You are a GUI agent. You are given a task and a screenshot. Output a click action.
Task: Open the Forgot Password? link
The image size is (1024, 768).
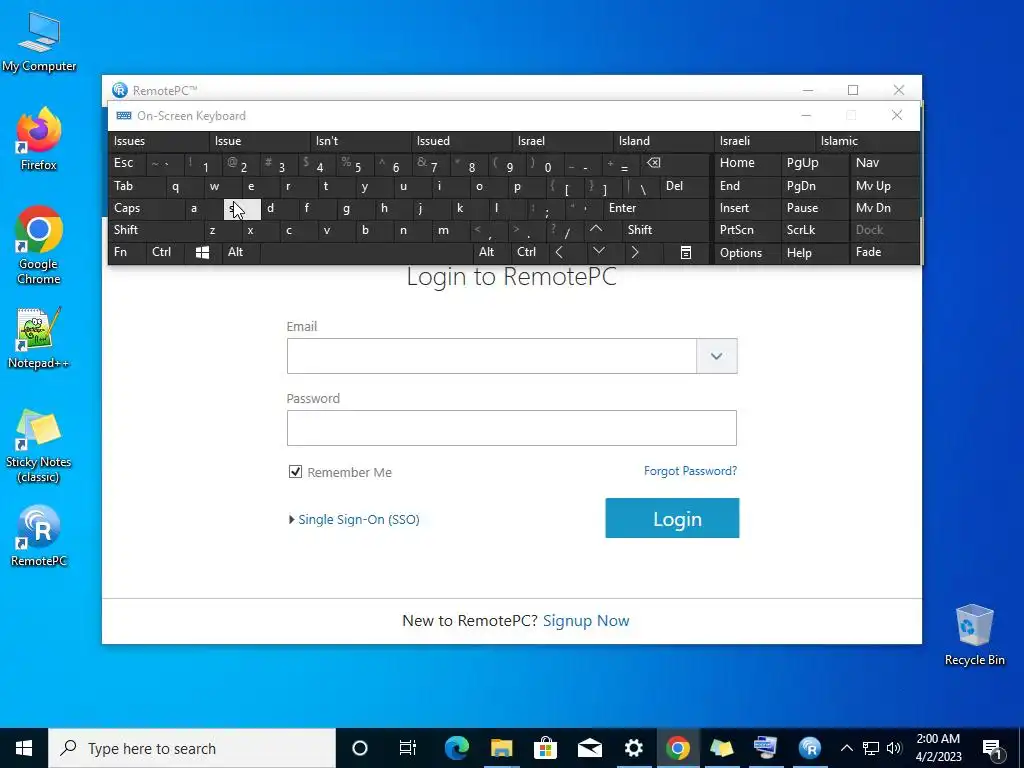[690, 471]
